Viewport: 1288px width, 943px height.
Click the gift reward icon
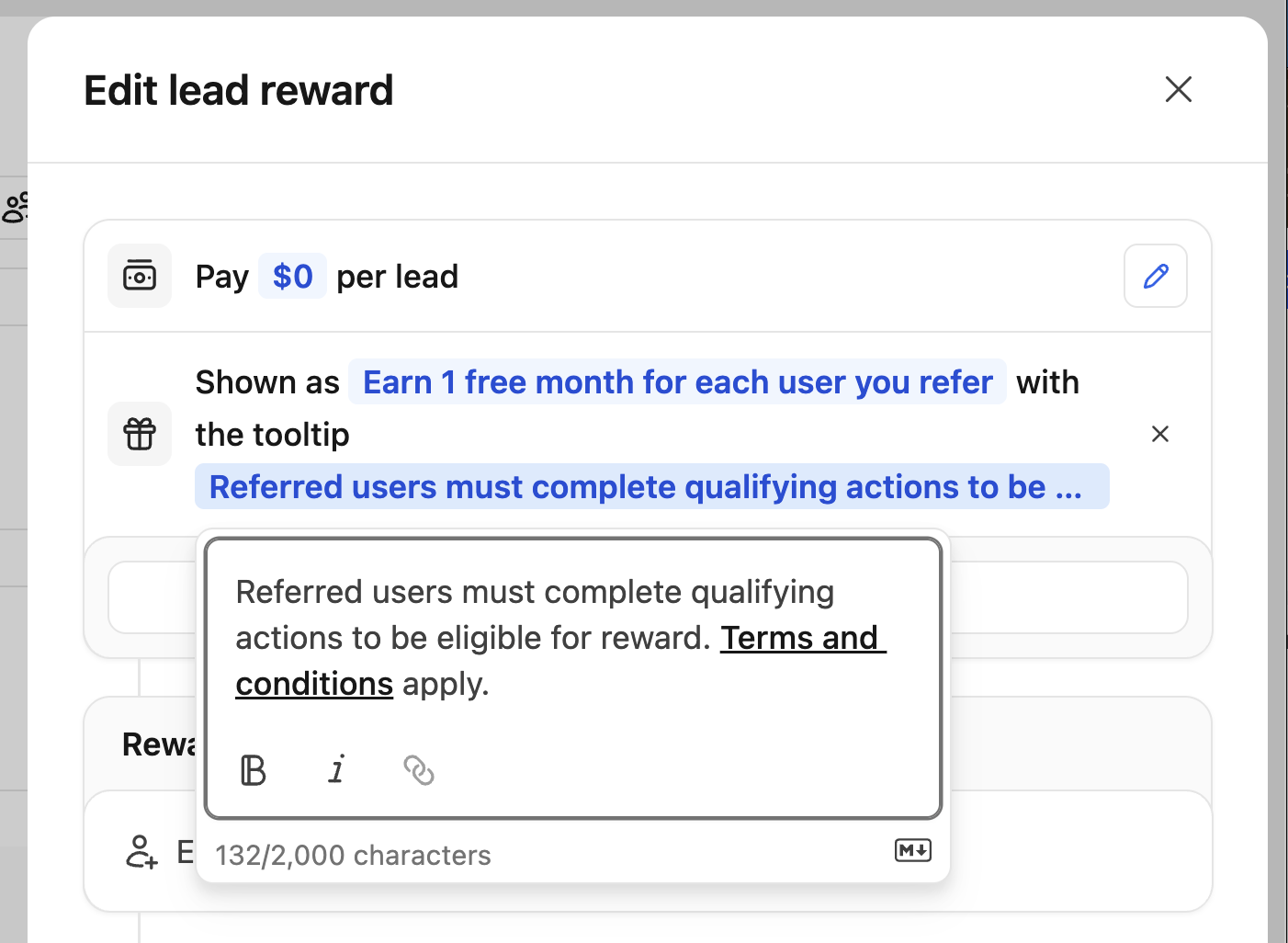tap(139, 434)
